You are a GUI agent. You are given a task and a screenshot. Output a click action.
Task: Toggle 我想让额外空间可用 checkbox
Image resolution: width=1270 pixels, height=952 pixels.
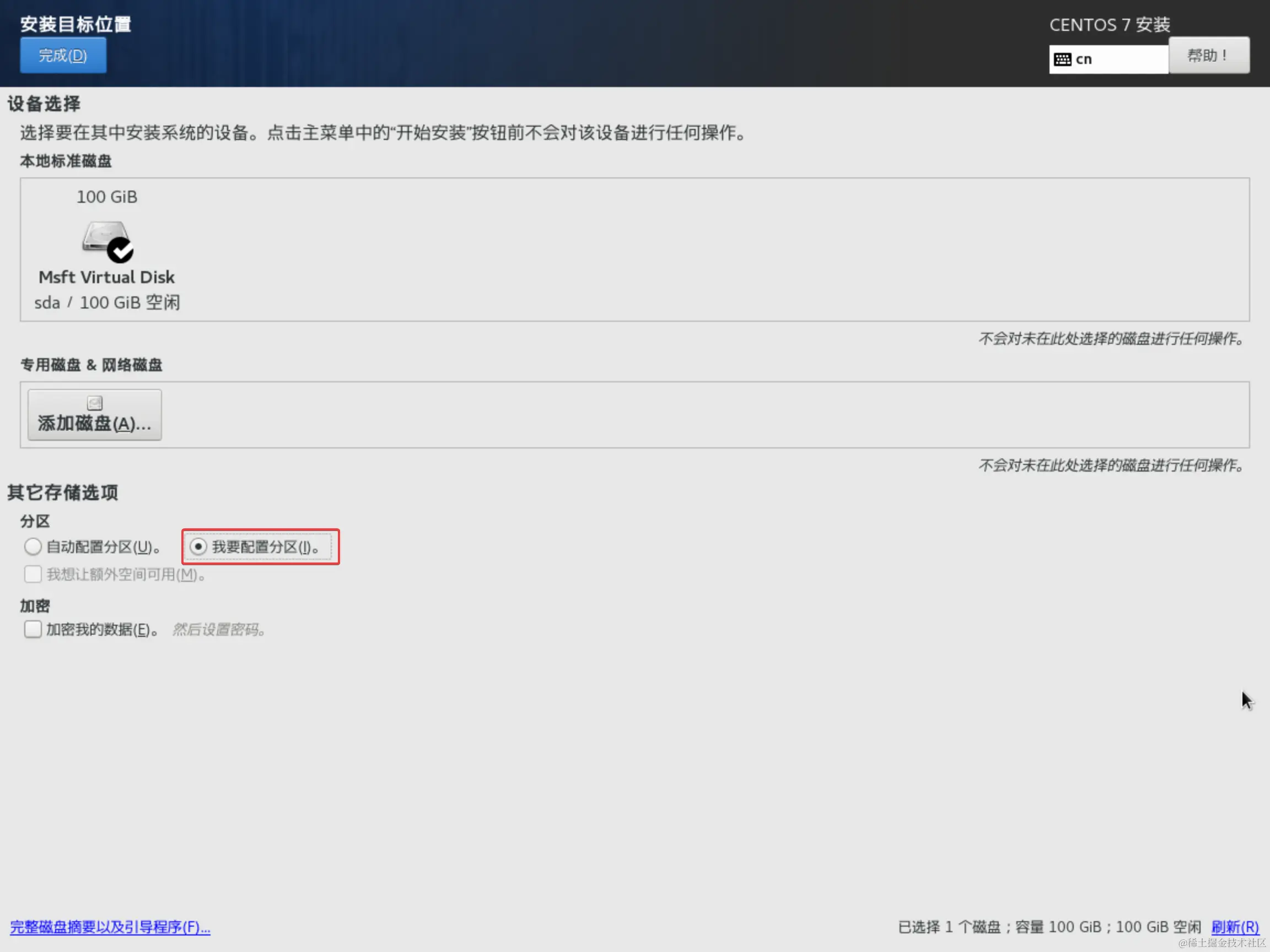pyautogui.click(x=33, y=575)
